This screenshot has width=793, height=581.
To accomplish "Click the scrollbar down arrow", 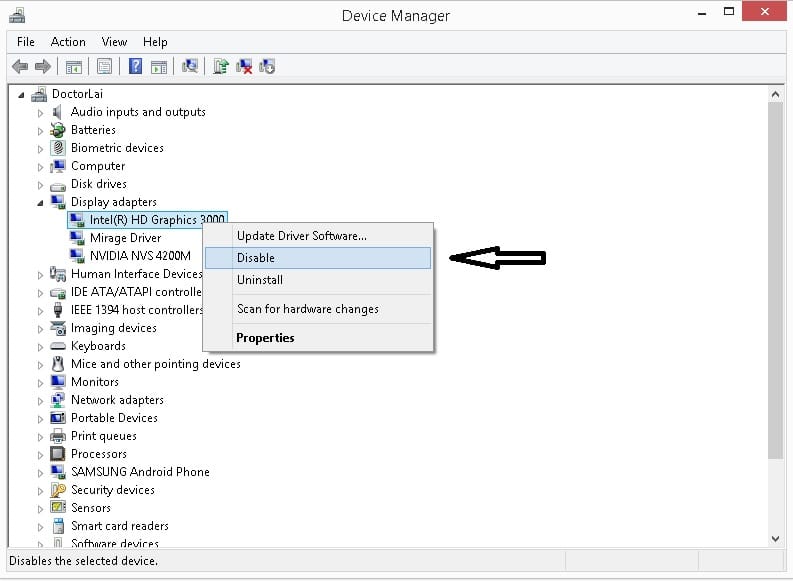I will pos(775,539).
